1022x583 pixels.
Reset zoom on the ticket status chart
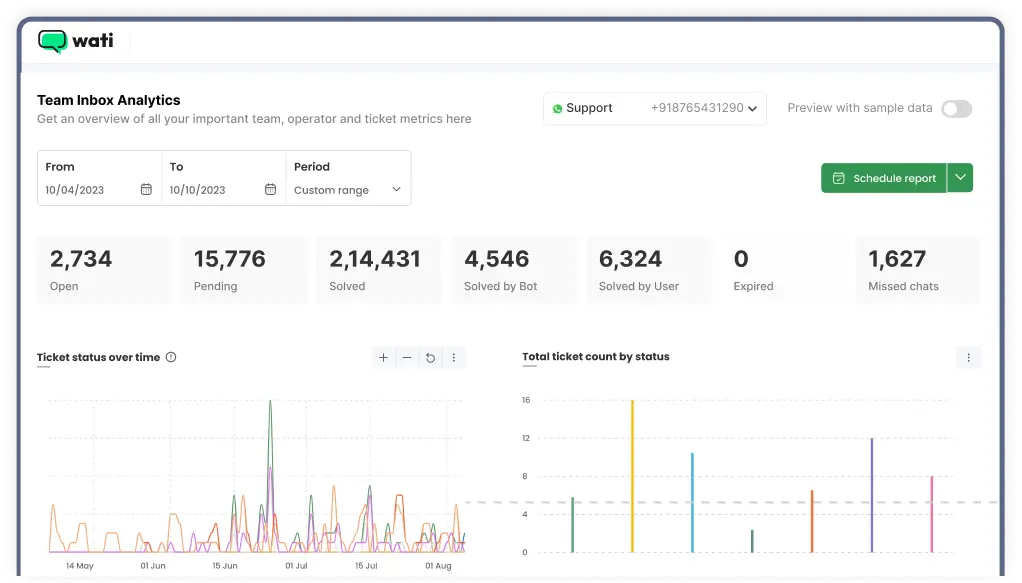point(430,357)
